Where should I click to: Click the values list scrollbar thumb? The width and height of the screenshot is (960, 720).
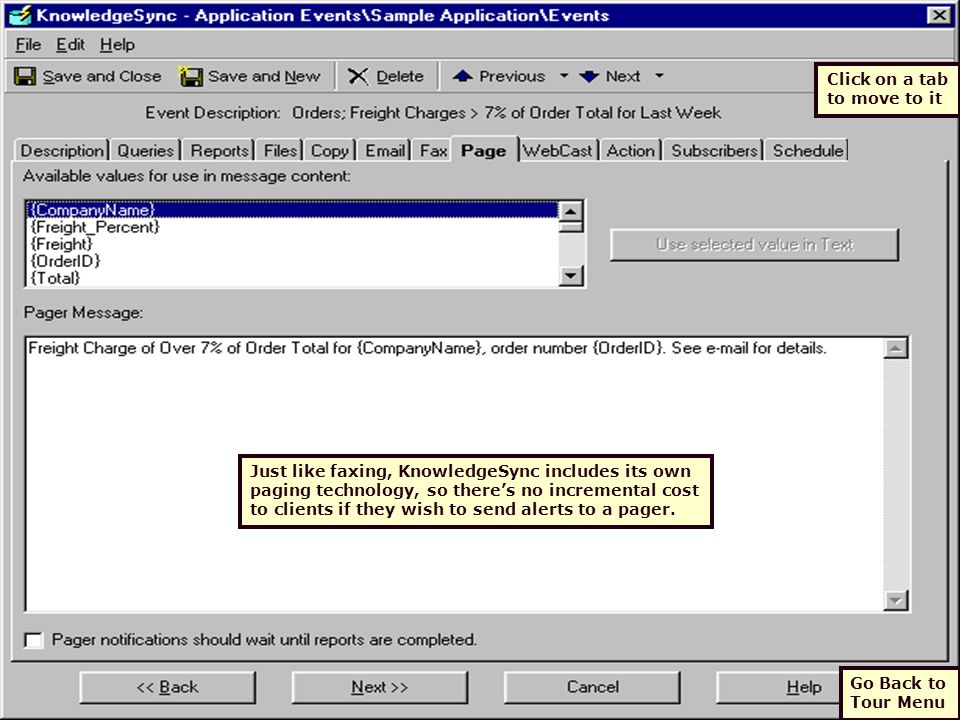(x=571, y=227)
